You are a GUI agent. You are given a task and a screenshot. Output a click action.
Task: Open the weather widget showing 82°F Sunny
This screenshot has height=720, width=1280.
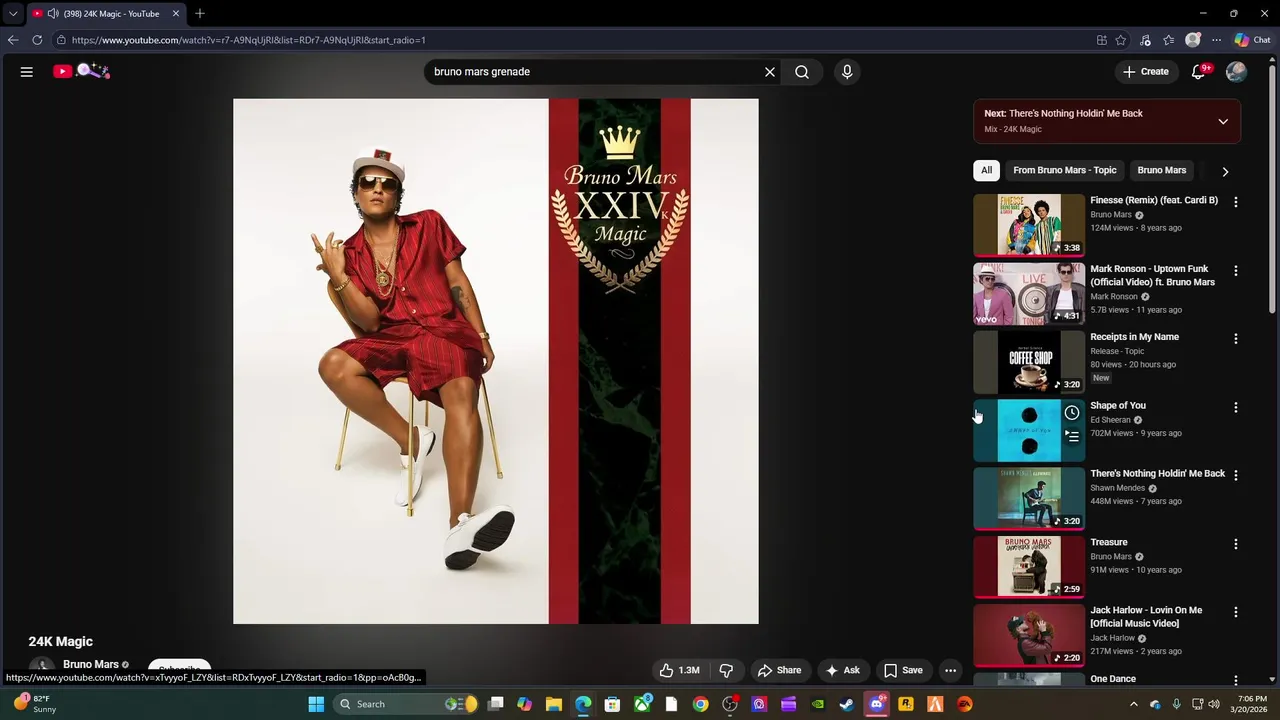click(34, 704)
